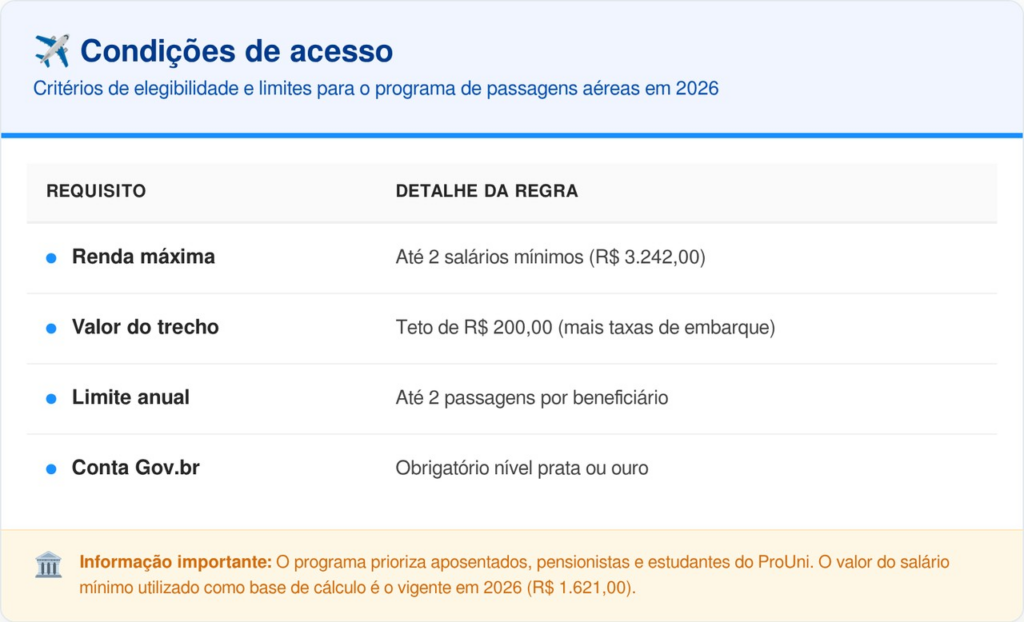Select the "Até 2 passagens por beneficiário" text
The width and height of the screenshot is (1024, 622).
(531, 398)
